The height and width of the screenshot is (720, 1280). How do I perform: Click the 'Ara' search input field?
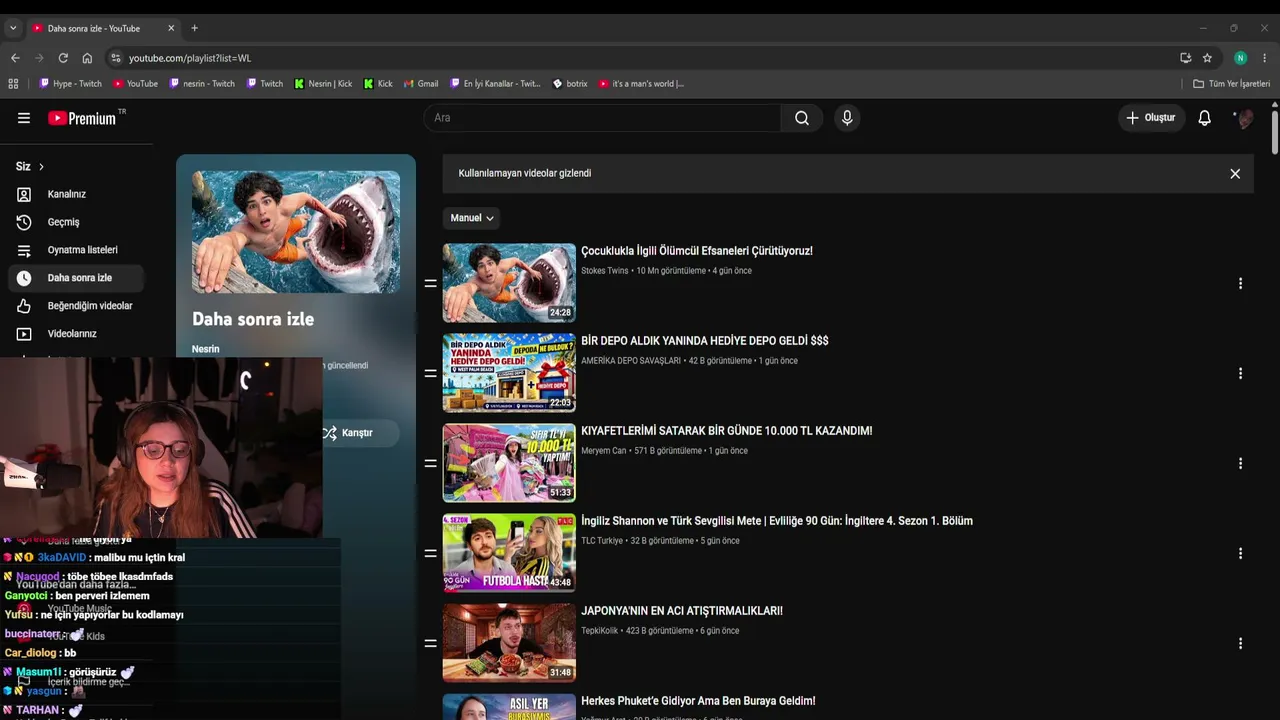tap(602, 118)
